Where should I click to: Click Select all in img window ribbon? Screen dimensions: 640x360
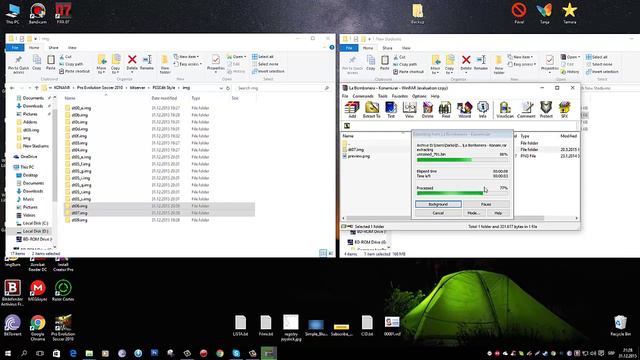[x=263, y=57]
